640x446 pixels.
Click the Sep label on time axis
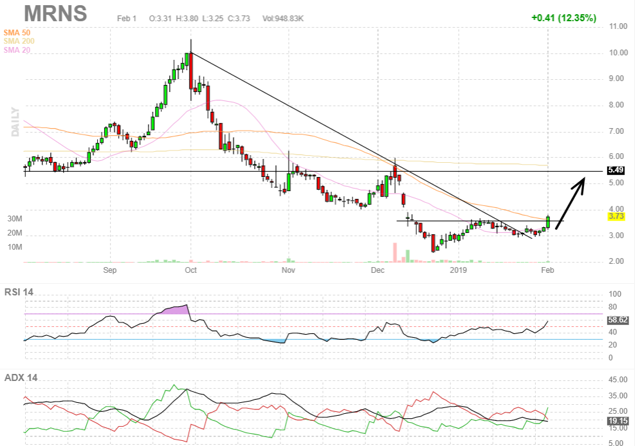(110, 270)
